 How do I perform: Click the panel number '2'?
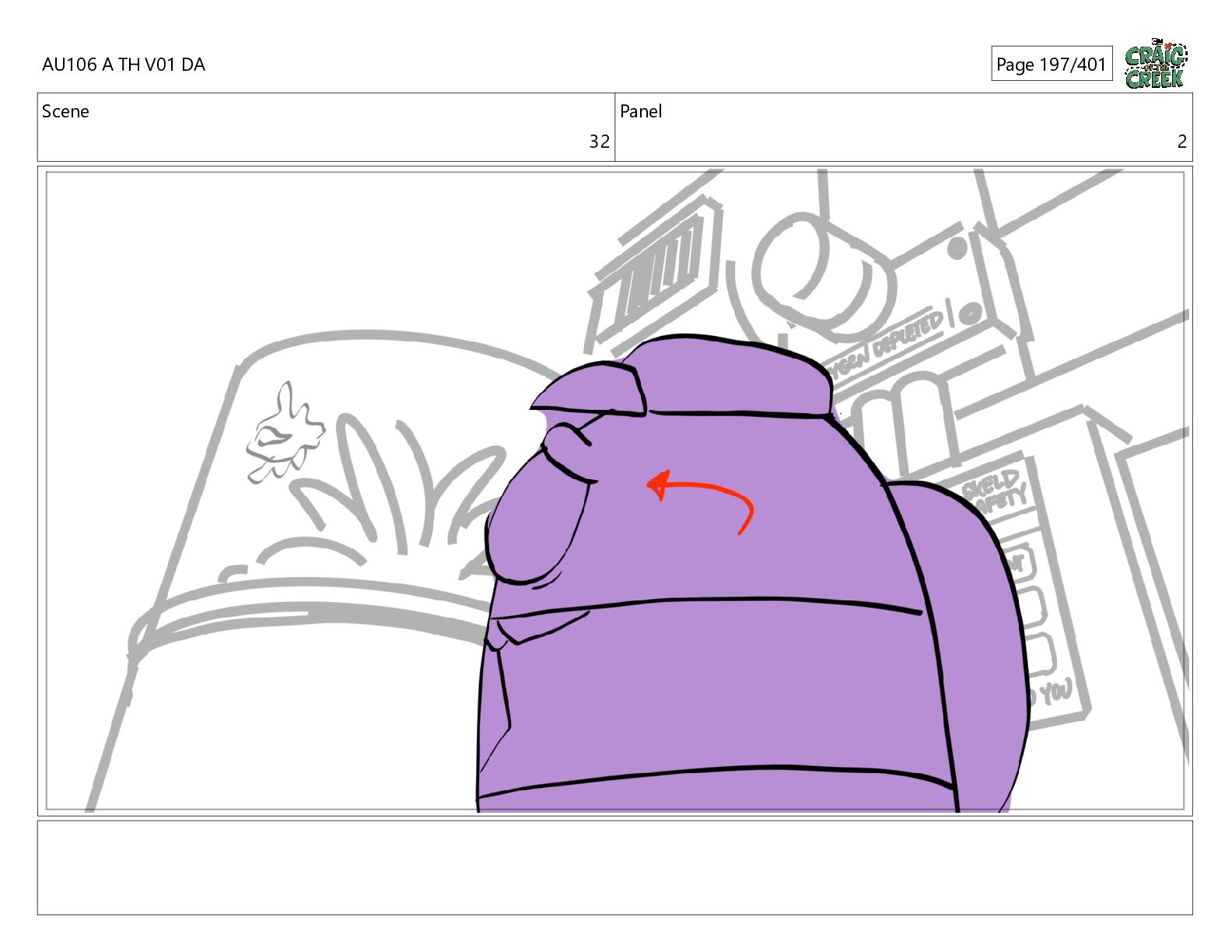point(1182,142)
